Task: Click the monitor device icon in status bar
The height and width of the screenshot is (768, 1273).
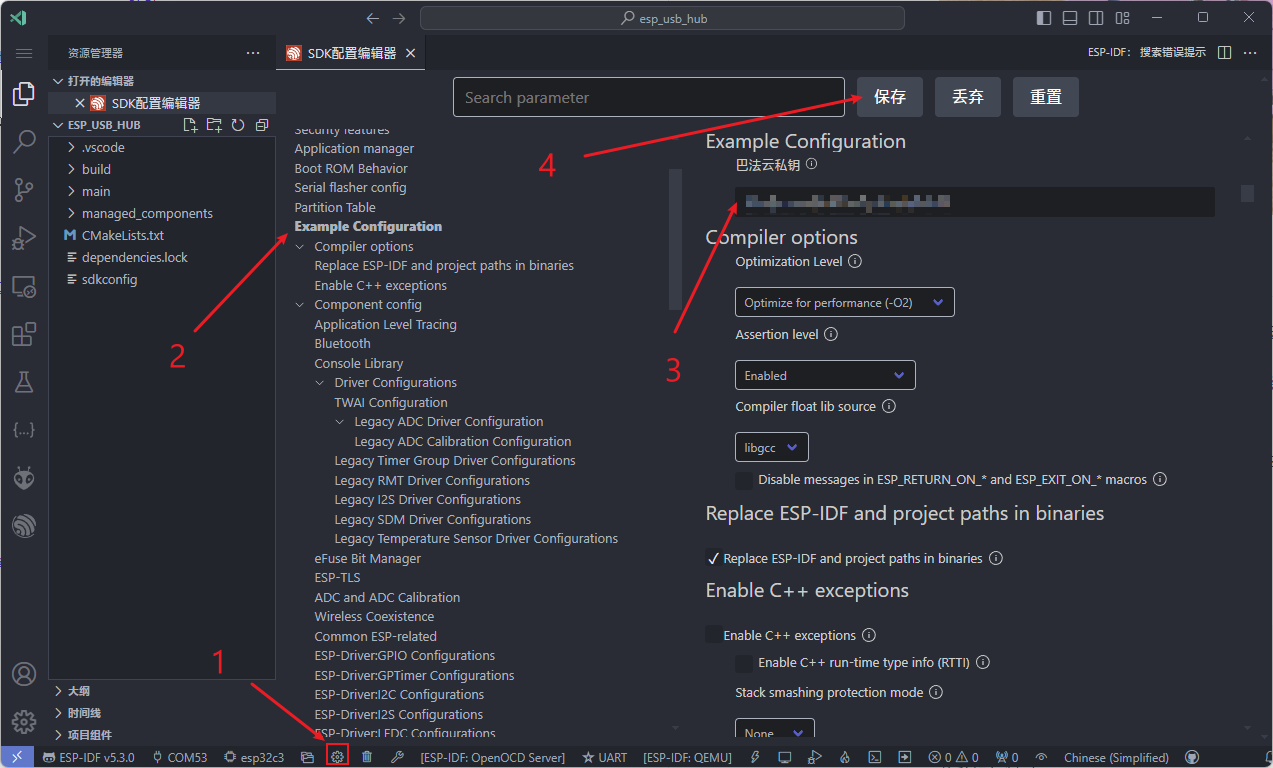Action: pyautogui.click(x=785, y=757)
